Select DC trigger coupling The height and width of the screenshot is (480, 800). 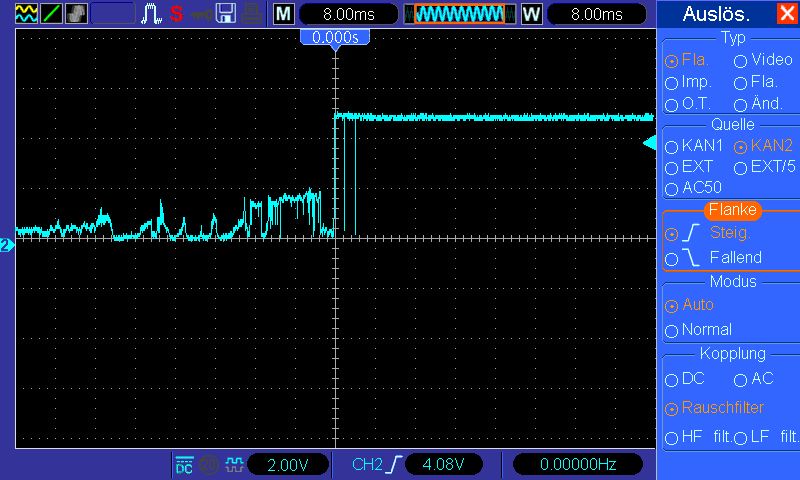(x=685, y=379)
